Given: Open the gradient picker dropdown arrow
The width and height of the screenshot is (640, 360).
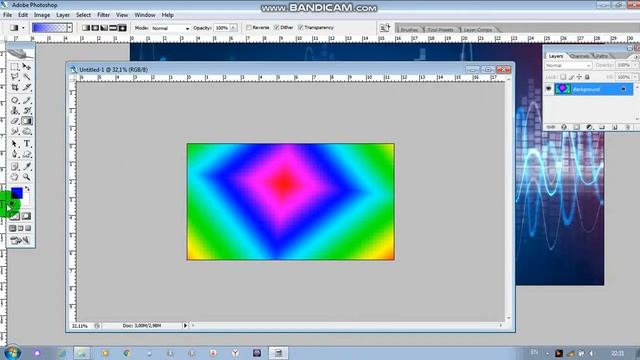Looking at the screenshot, I should pos(70,28).
